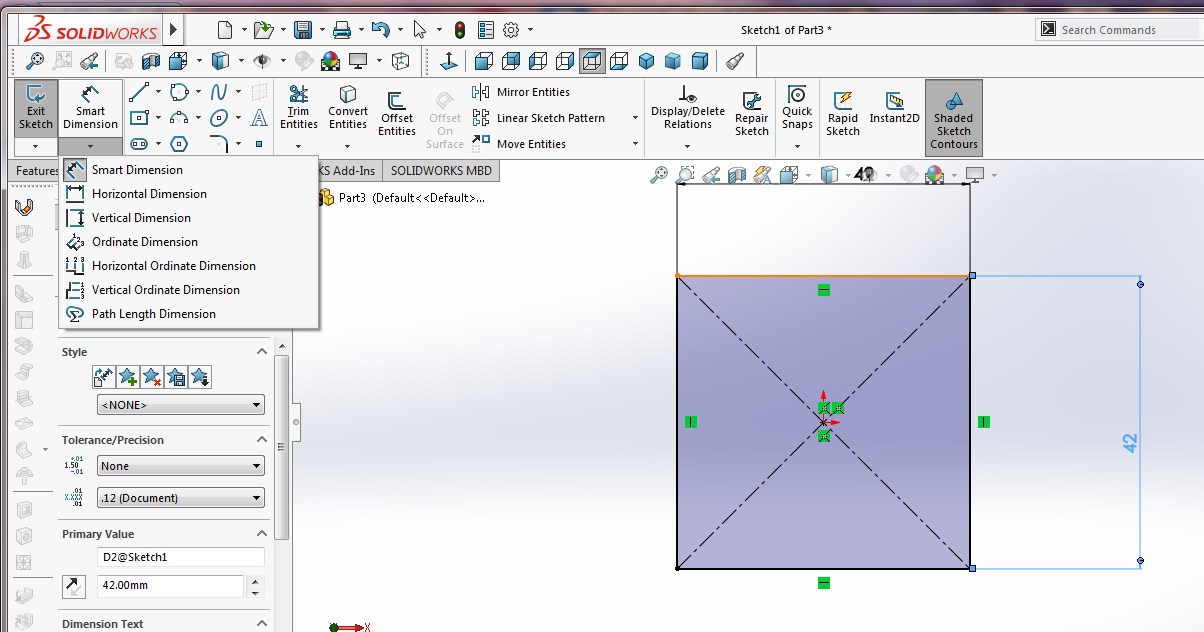The width and height of the screenshot is (1204, 632).
Task: Click the D2@Sketch1 name field
Action: (x=181, y=557)
